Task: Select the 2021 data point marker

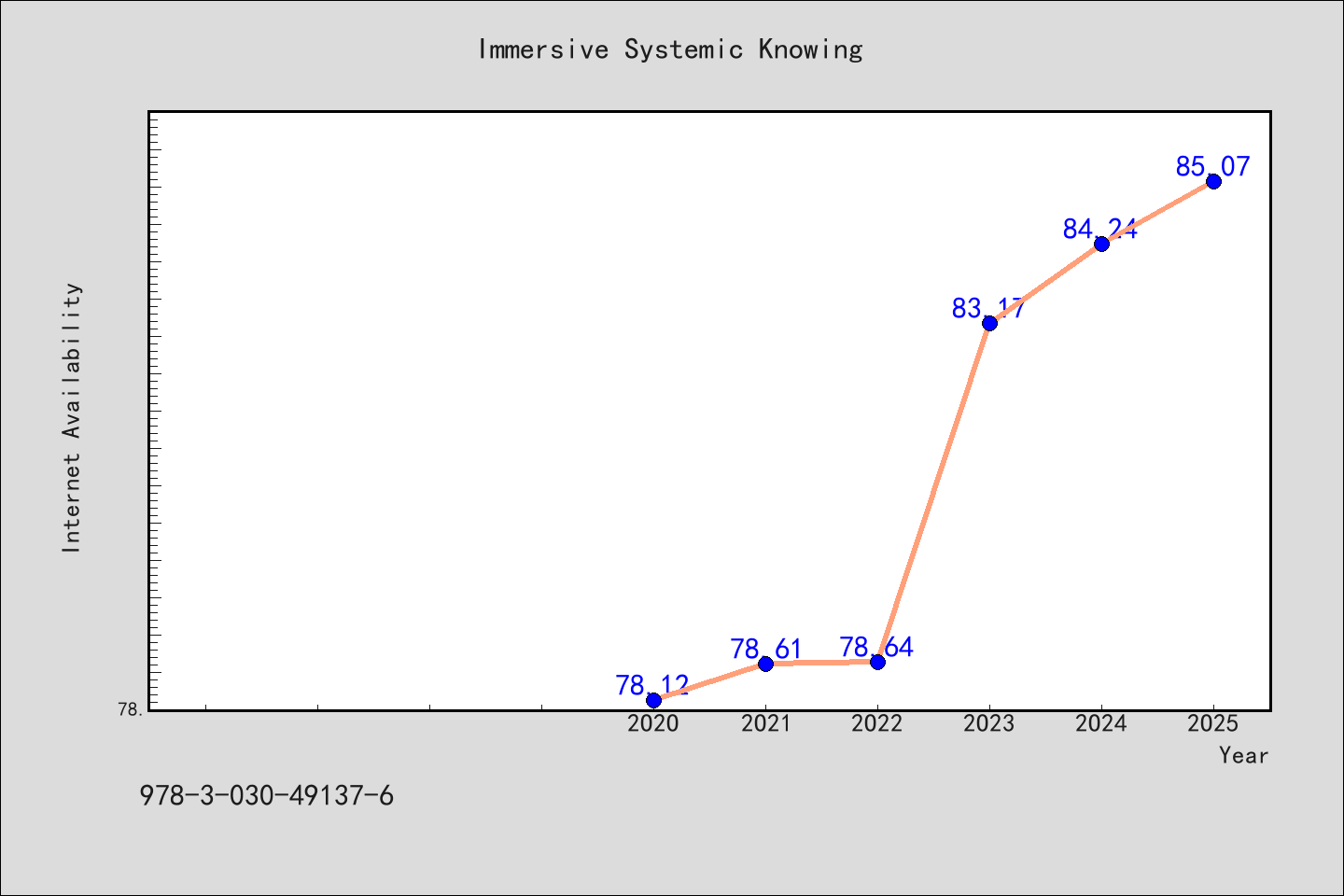Action: click(765, 664)
